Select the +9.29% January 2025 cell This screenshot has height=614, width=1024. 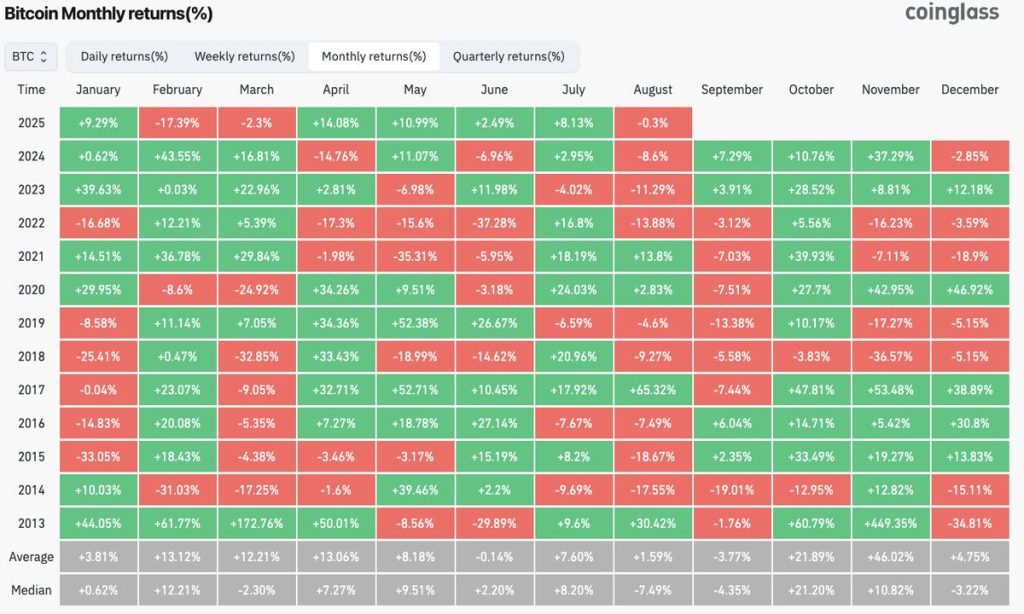coord(97,122)
